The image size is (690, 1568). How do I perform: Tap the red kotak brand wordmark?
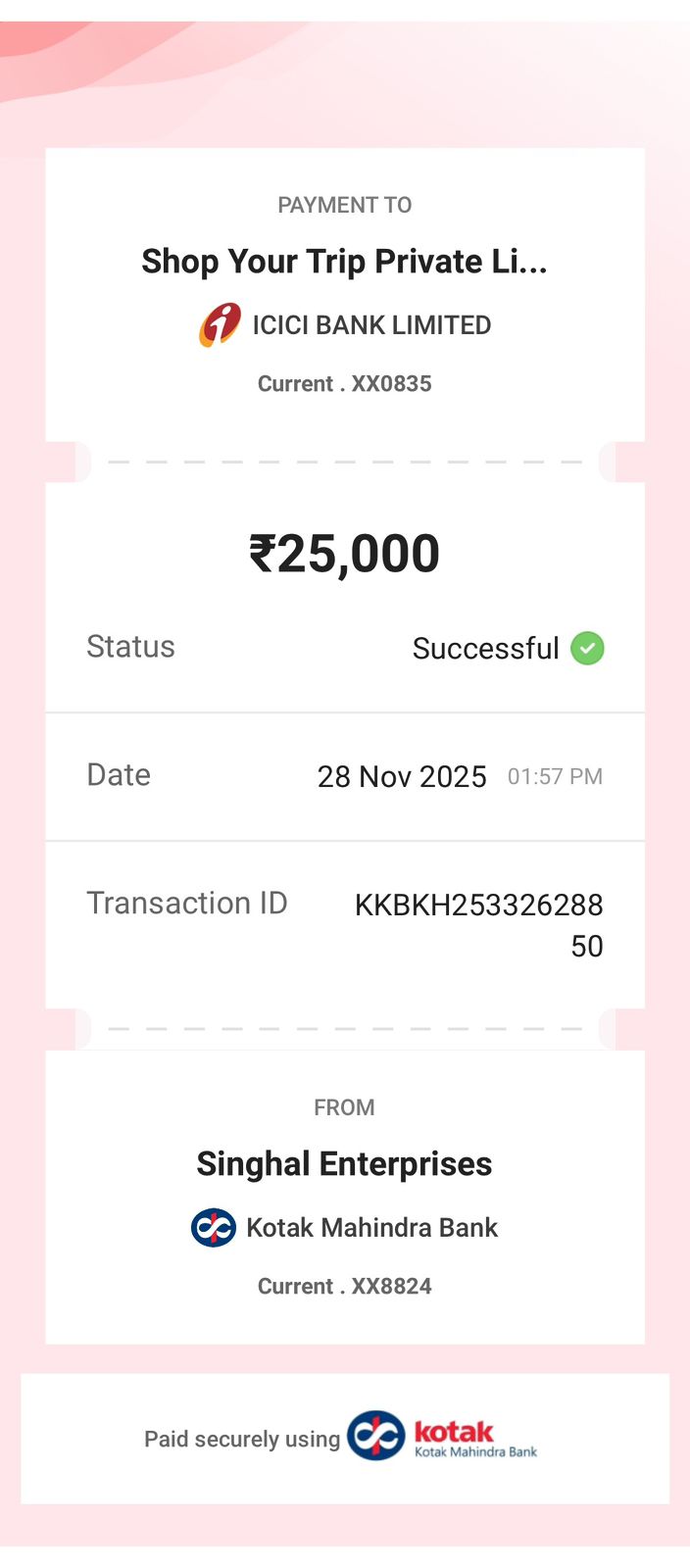(453, 1431)
